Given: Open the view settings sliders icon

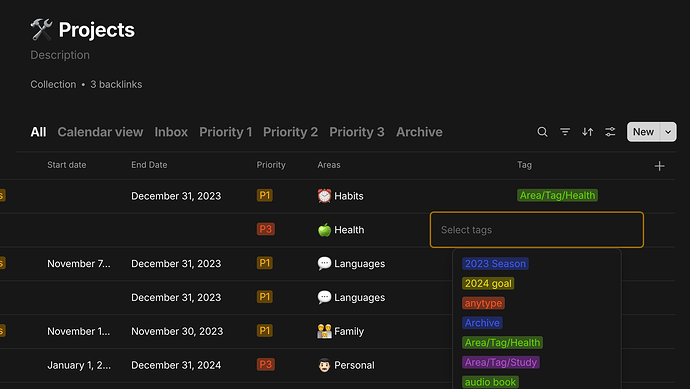Looking at the screenshot, I should click(x=610, y=132).
